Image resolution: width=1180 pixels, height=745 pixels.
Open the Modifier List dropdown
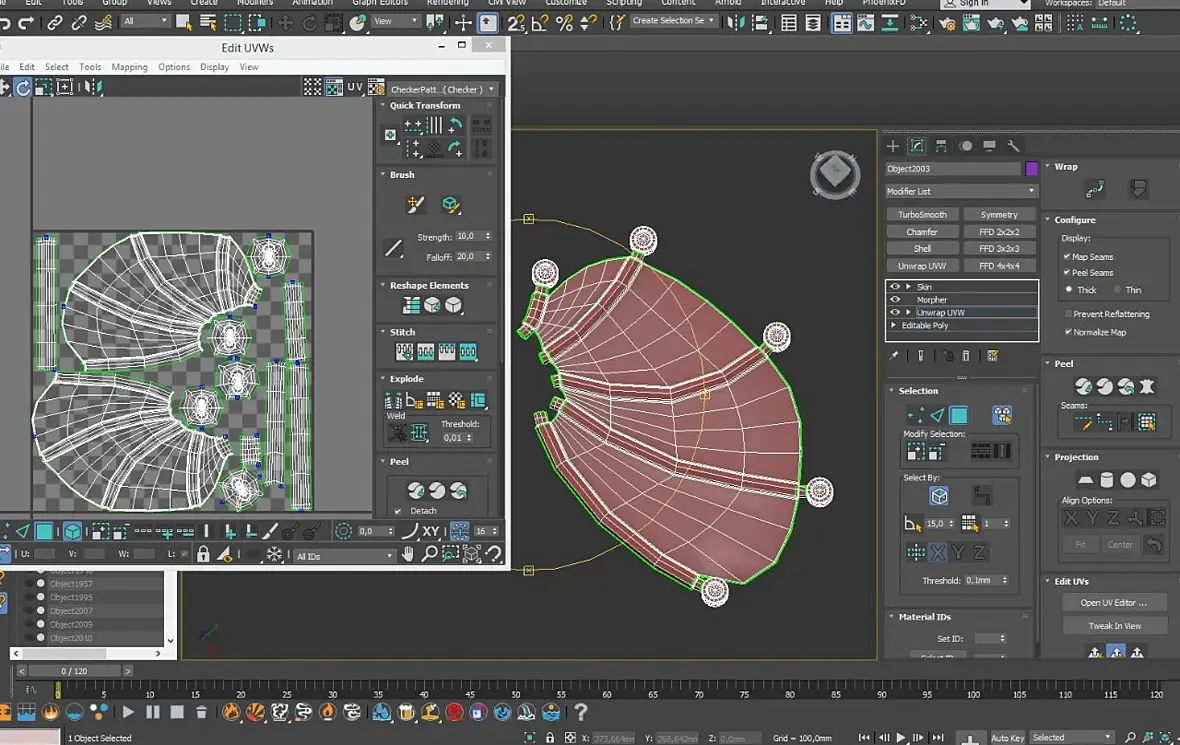pyautogui.click(x=961, y=191)
